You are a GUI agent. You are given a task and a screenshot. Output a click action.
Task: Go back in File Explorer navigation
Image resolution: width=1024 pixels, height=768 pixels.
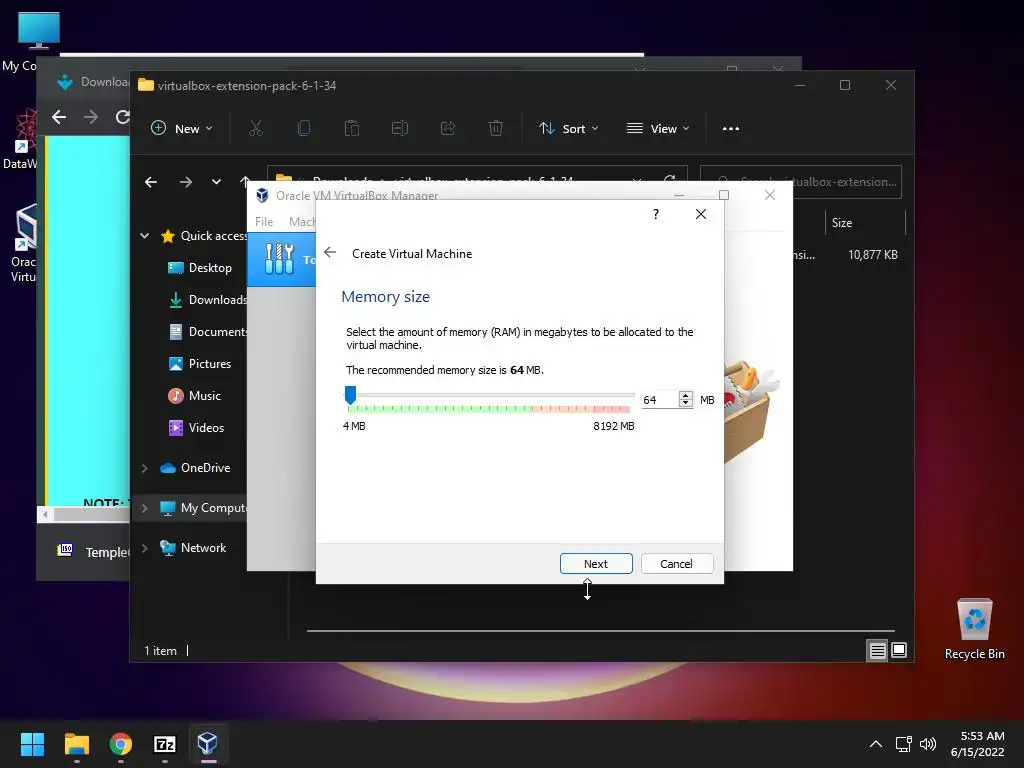(151, 182)
